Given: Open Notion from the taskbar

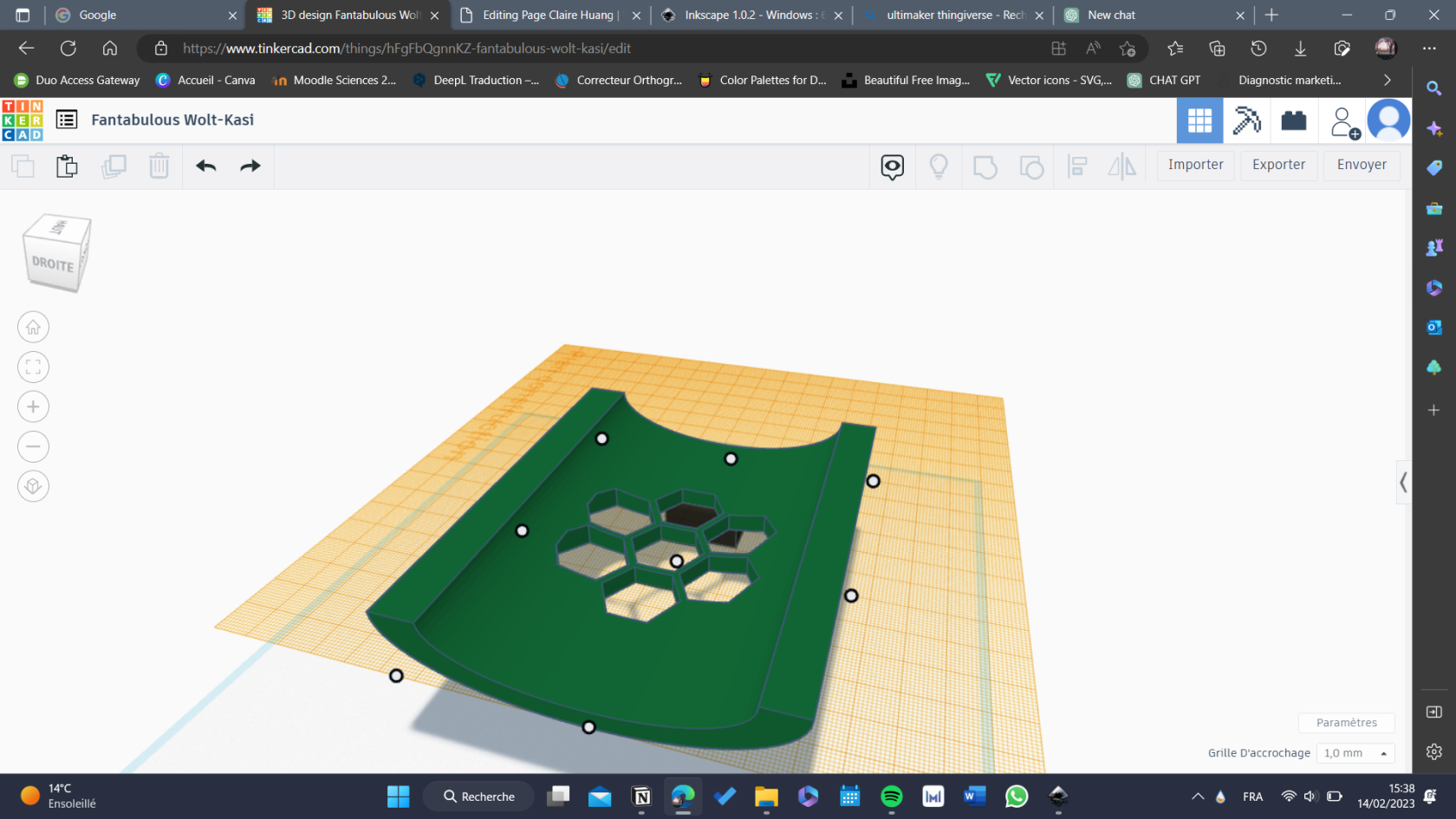Looking at the screenshot, I should tap(641, 796).
